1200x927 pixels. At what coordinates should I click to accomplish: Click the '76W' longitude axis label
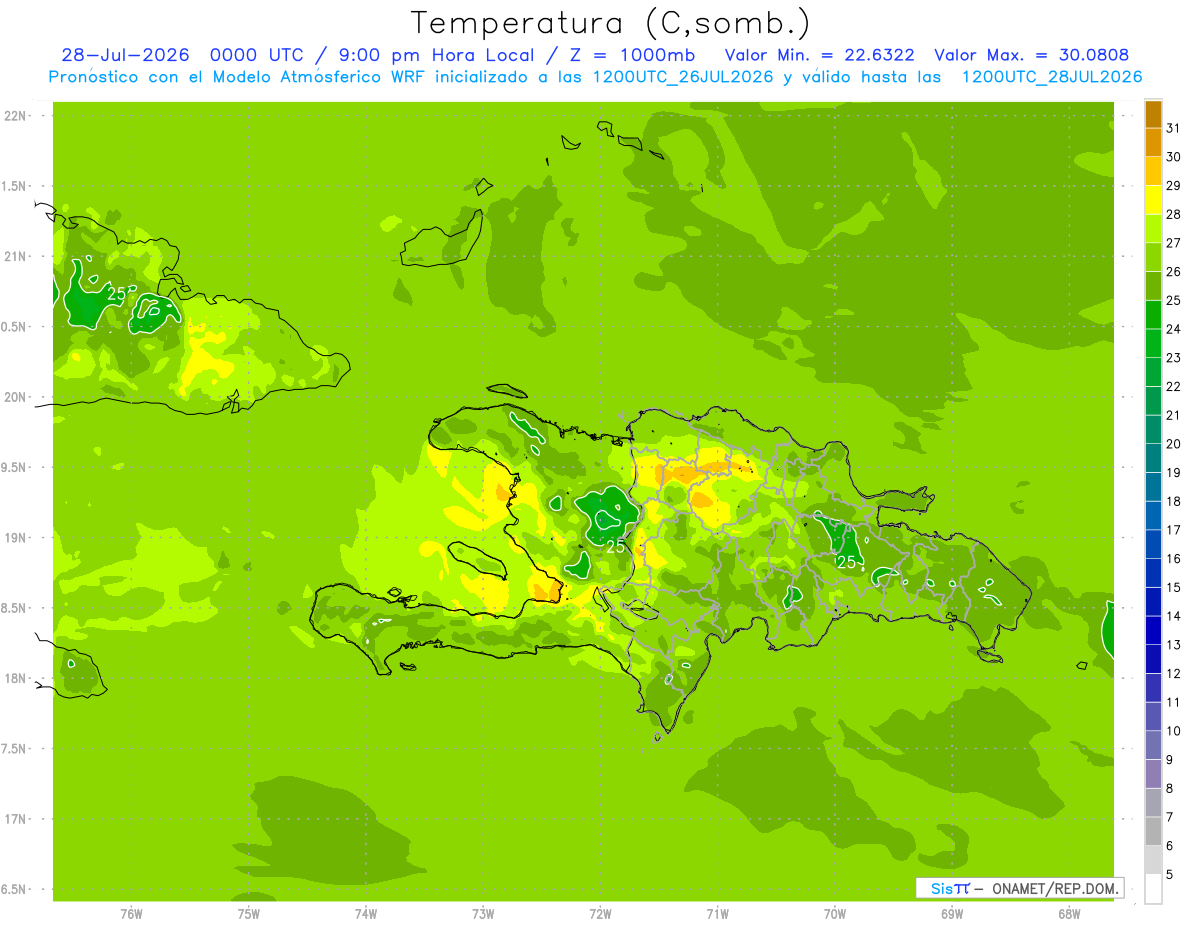pos(131,913)
